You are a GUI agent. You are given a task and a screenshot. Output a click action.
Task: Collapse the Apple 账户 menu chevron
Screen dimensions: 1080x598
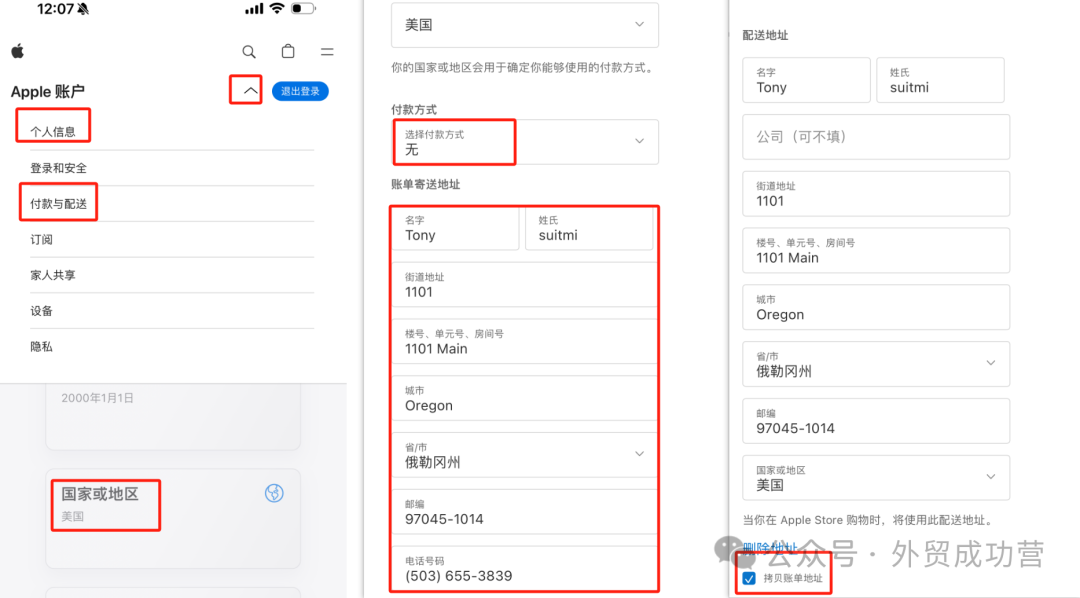(x=250, y=91)
